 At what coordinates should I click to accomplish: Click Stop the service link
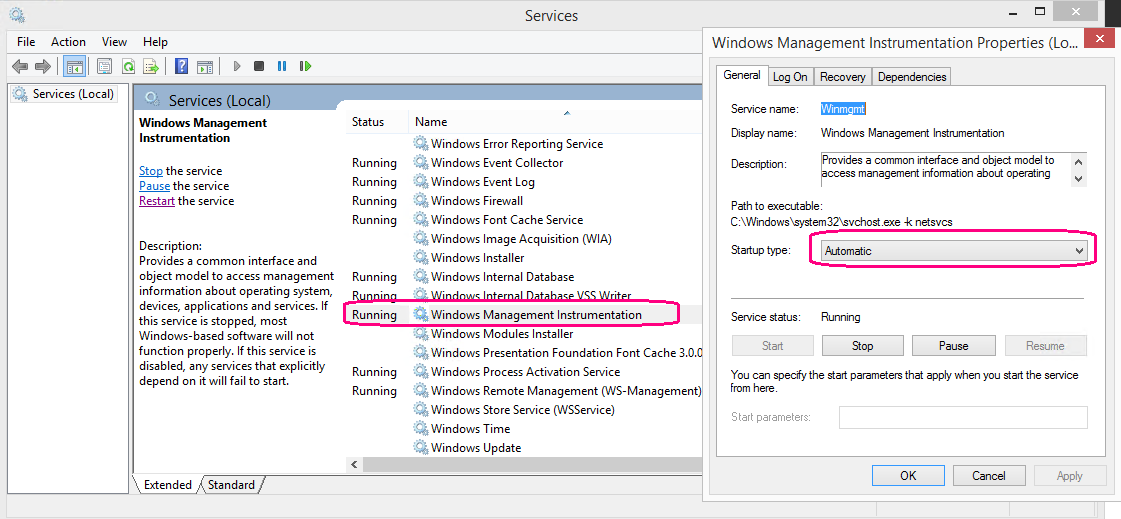pos(151,171)
